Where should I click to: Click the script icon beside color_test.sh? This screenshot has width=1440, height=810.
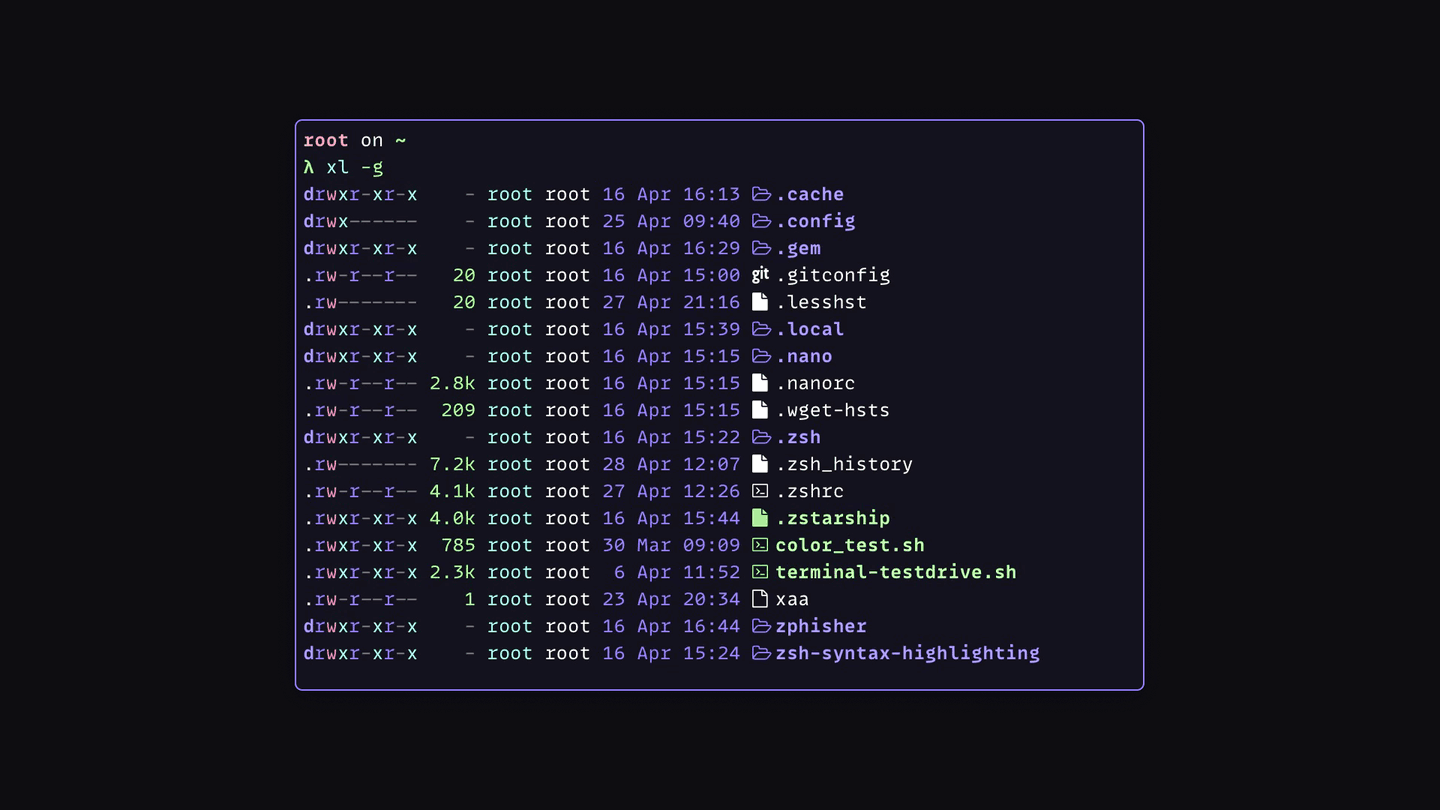(x=761, y=545)
